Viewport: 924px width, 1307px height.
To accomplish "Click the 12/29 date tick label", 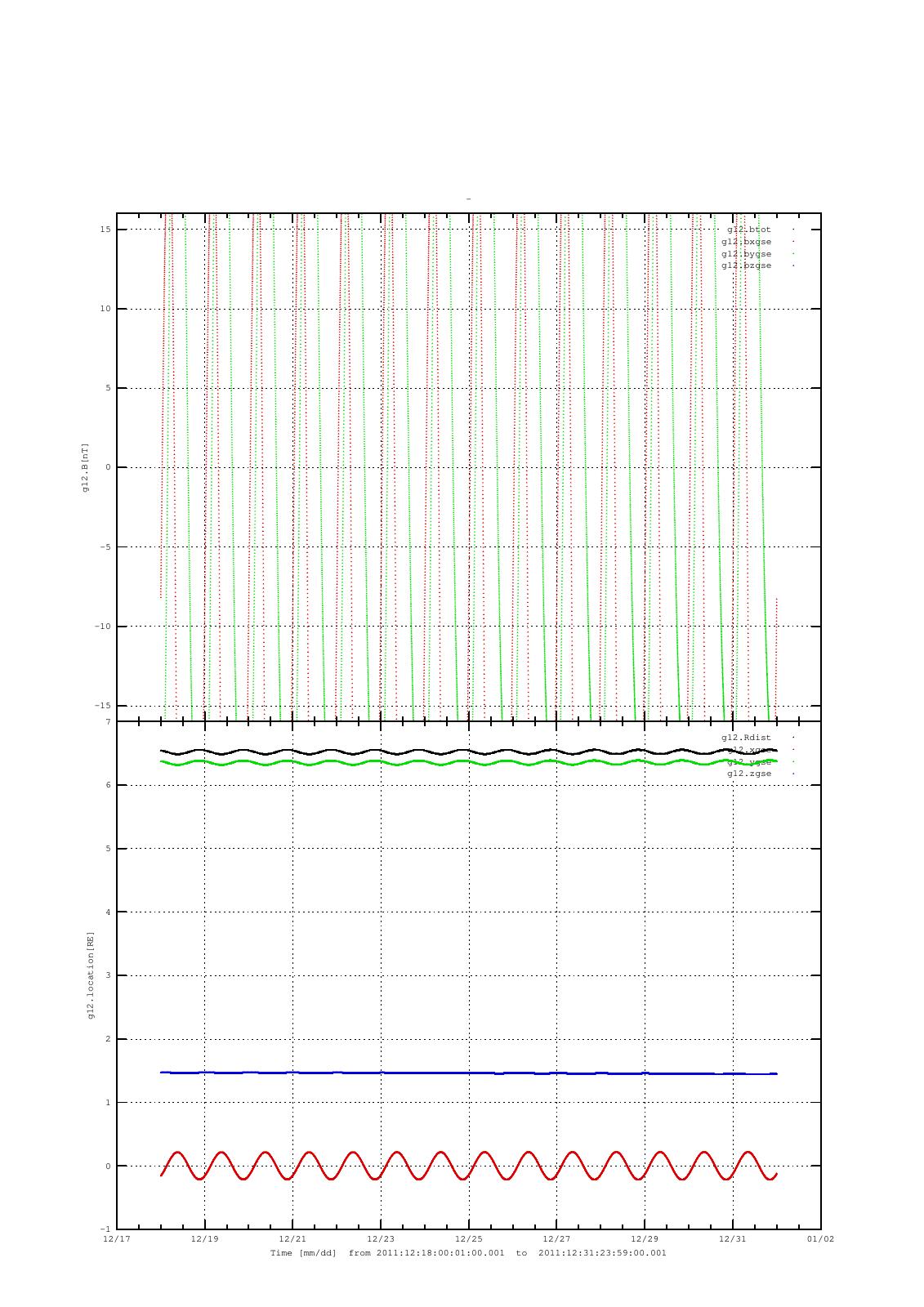I will 645,1239.
